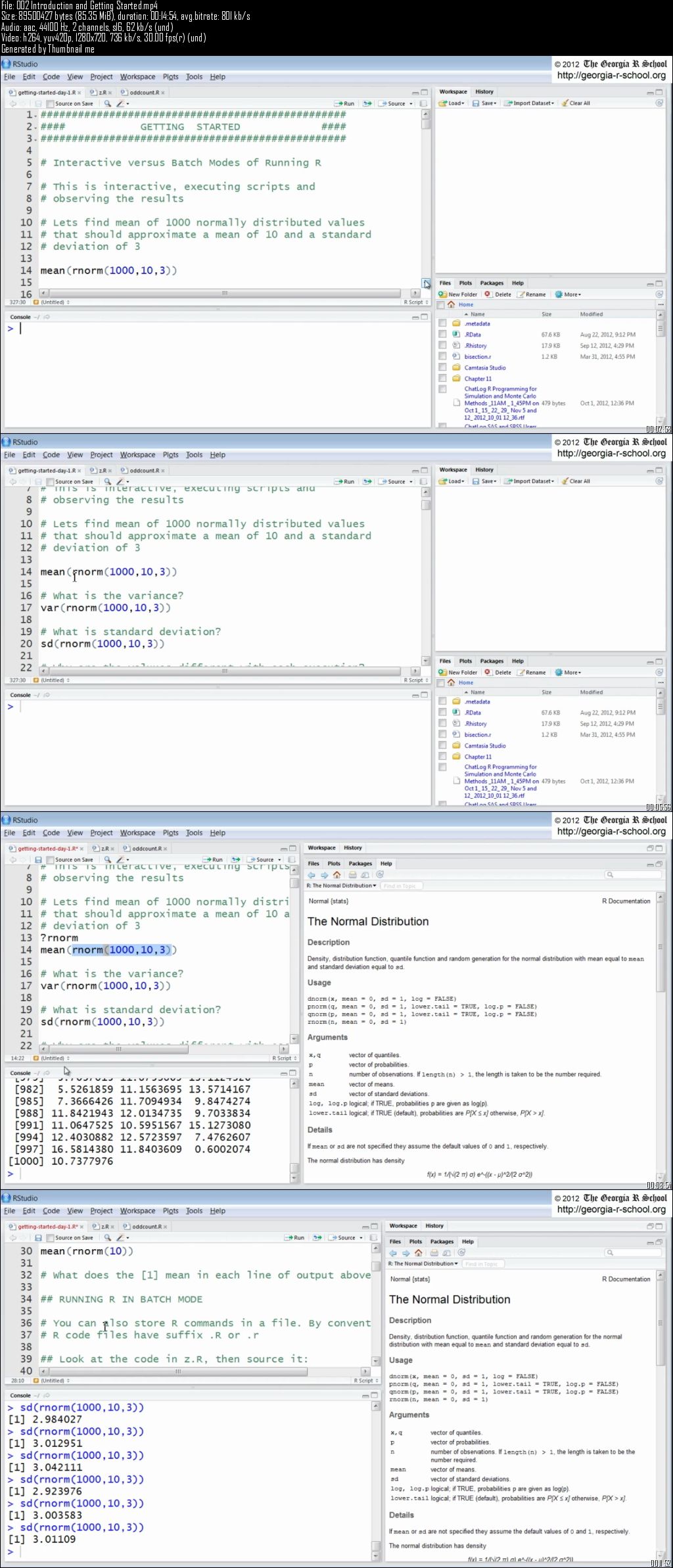
Task: Open Save dropdown in 00:02:58 frame Workspace
Action: click(484, 103)
